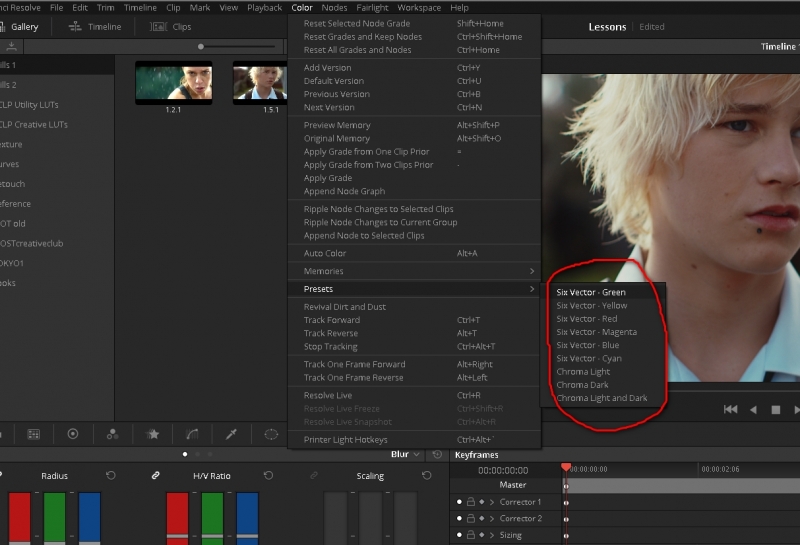Image resolution: width=800 pixels, height=545 pixels.
Task: Click the gallery thumbnail size slider
Action: (x=202, y=47)
